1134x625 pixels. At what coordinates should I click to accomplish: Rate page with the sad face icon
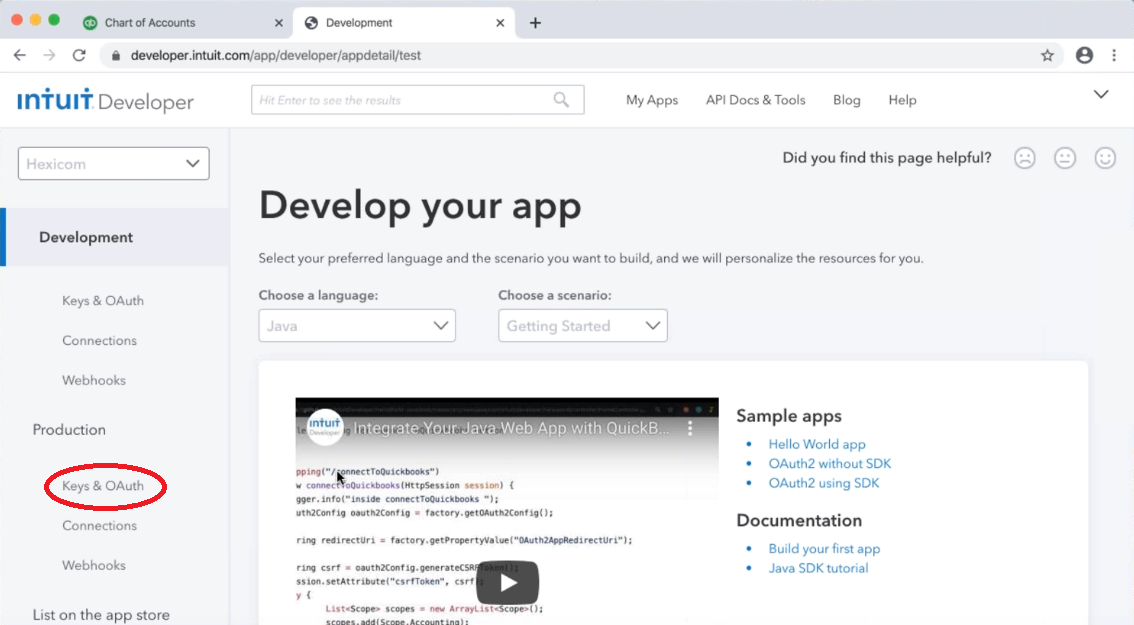tap(1025, 158)
